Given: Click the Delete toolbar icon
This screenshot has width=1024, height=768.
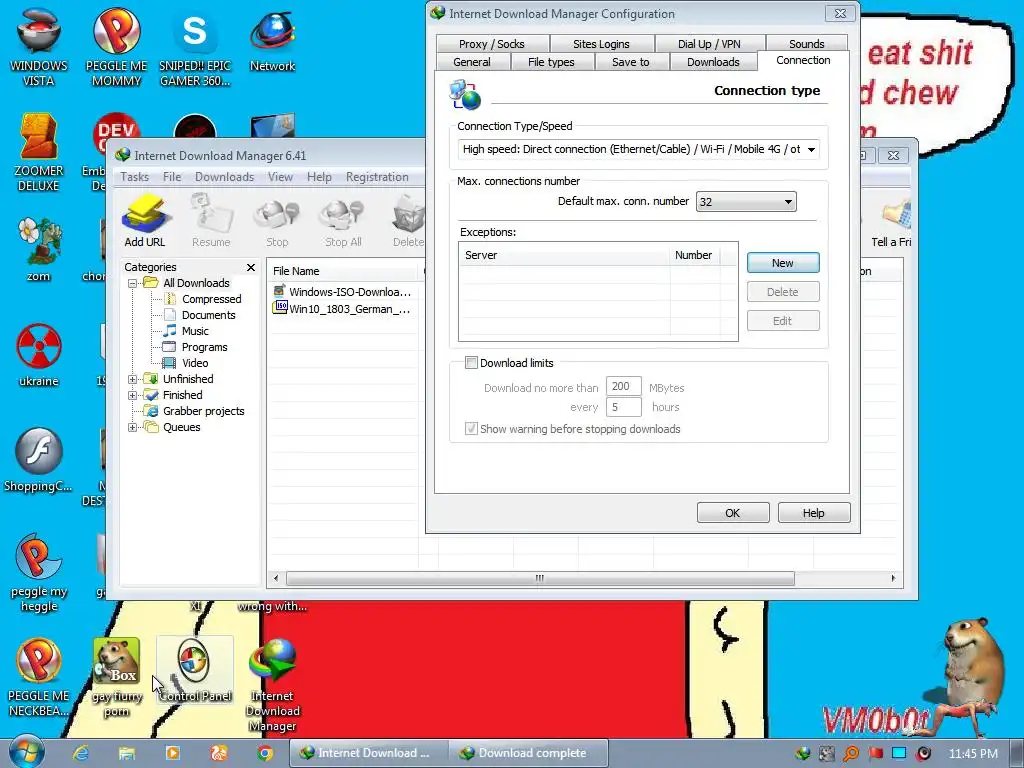Looking at the screenshot, I should tap(408, 221).
